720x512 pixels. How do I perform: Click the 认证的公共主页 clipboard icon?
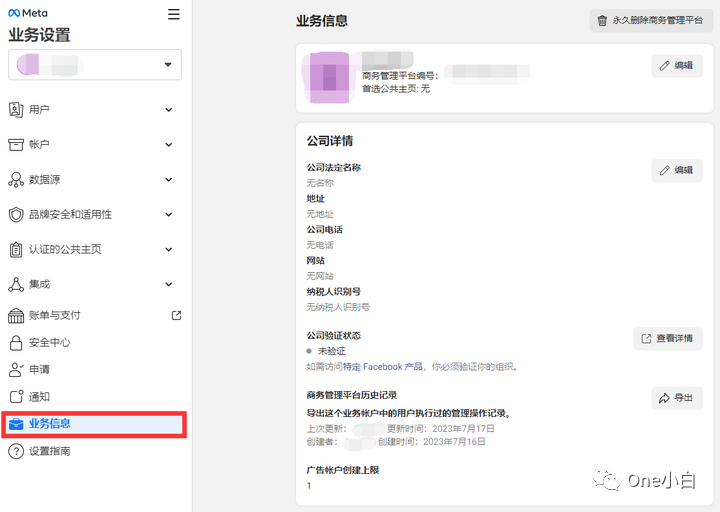(x=16, y=249)
